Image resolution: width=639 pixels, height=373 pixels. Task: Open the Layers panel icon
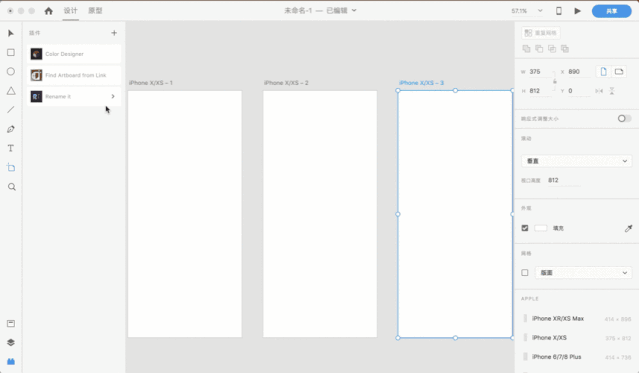coord(11,342)
